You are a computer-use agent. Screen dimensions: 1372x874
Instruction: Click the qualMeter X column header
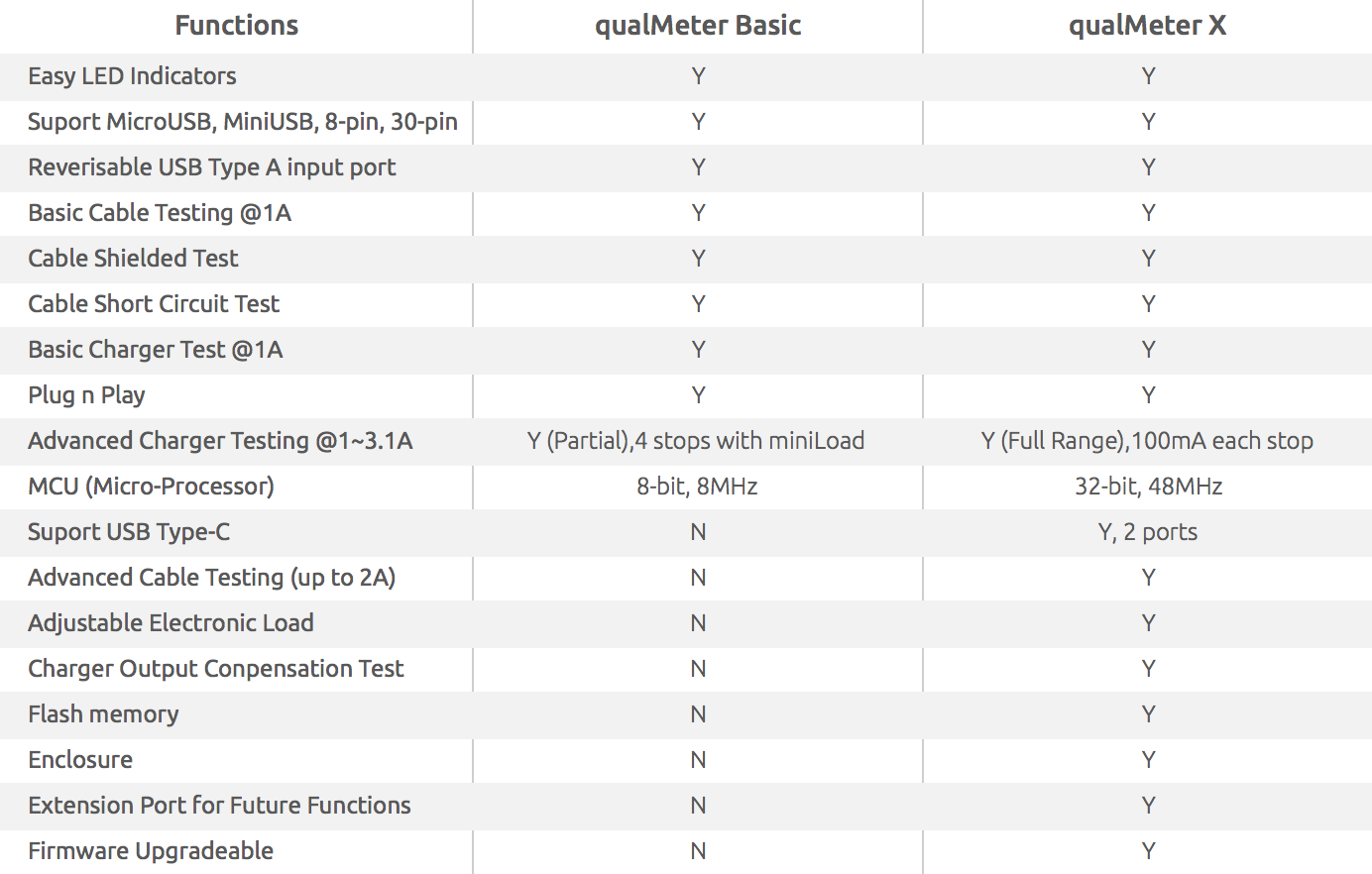(x=1147, y=26)
